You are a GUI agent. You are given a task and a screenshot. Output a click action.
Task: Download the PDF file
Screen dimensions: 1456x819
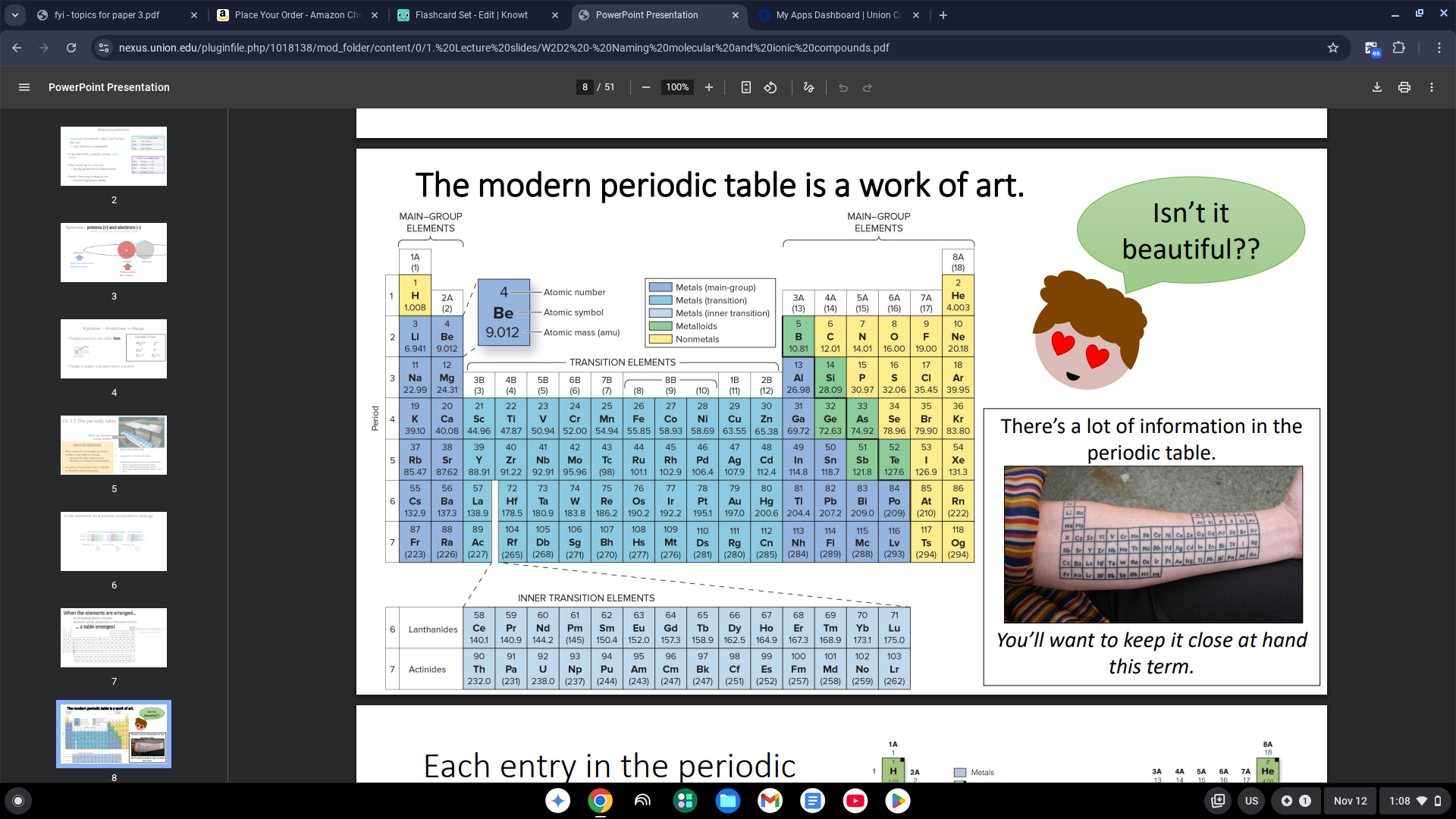(x=1376, y=87)
